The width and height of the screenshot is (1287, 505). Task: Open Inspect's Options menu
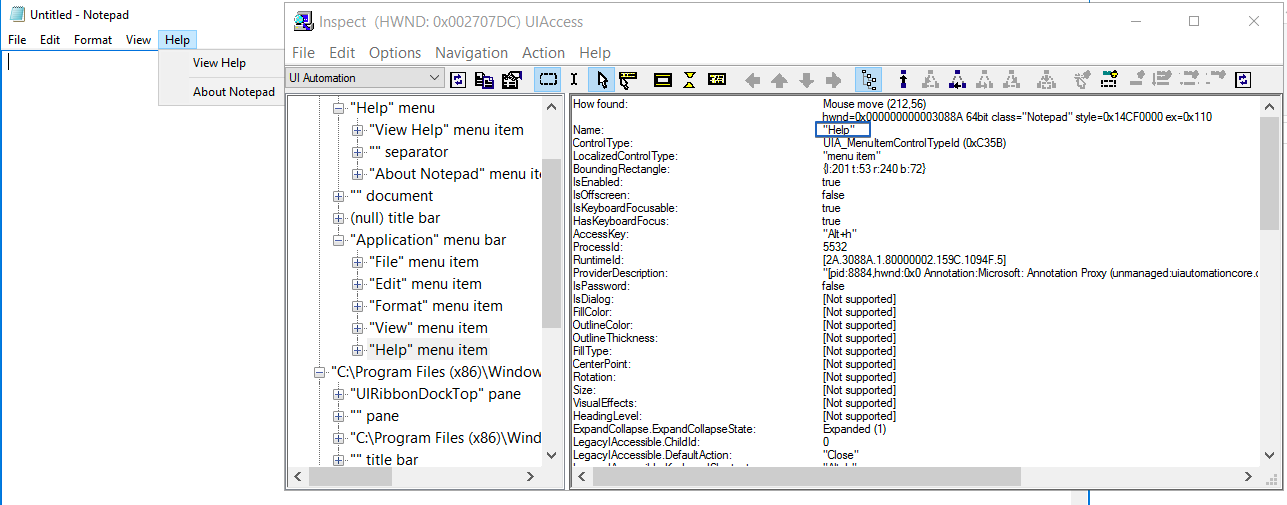point(395,53)
